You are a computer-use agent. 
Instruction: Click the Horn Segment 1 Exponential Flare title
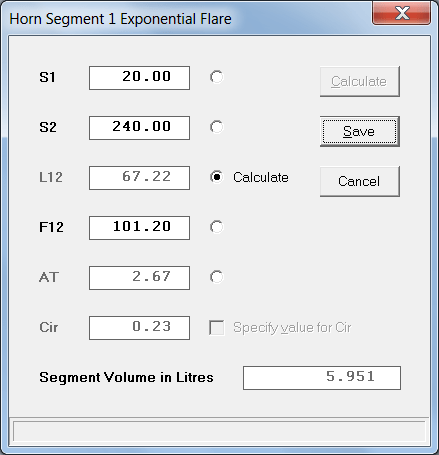pos(120,19)
